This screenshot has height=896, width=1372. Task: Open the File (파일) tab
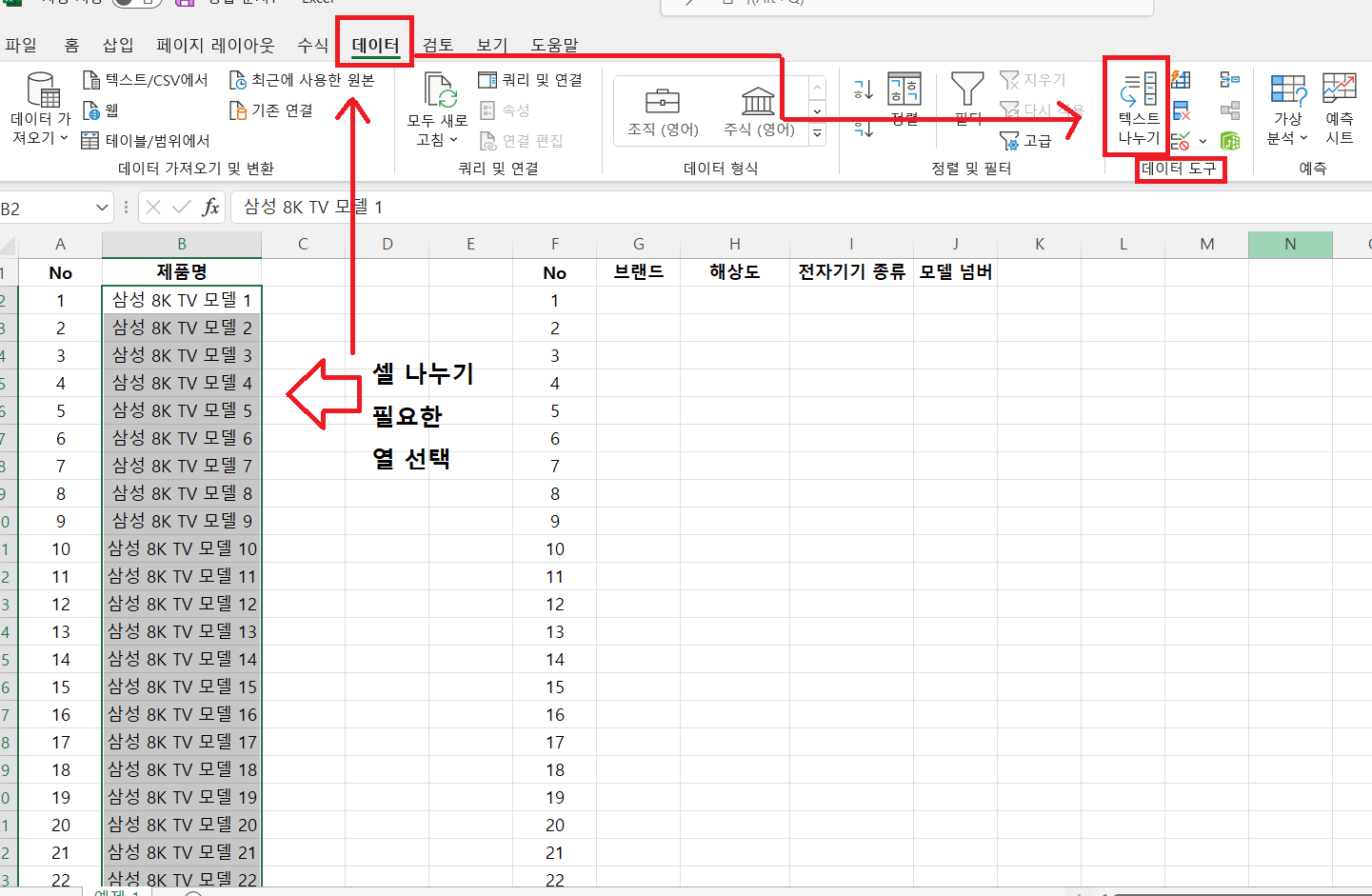click(21, 45)
